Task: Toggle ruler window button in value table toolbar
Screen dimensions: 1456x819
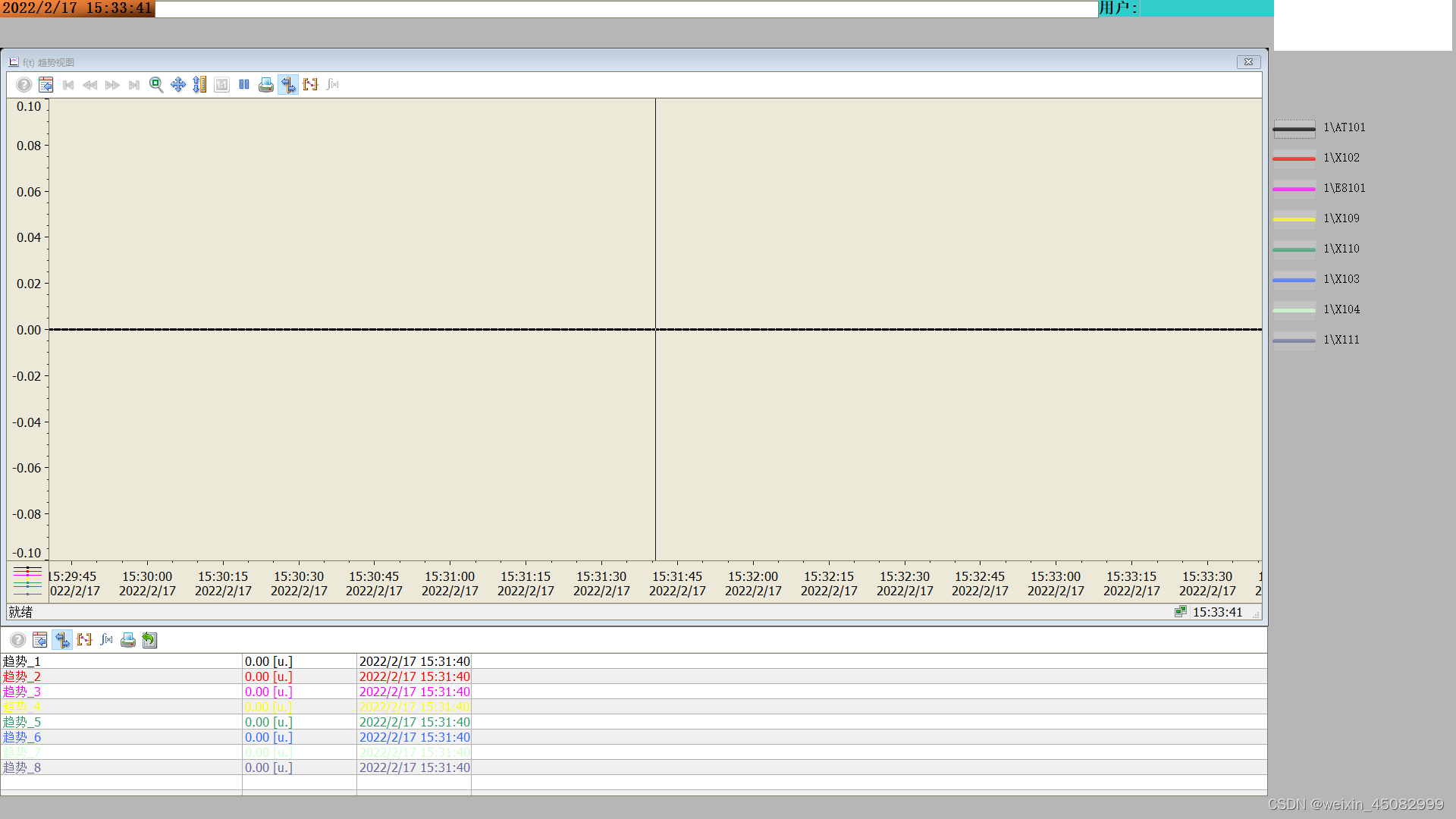Action: pyautogui.click(x=62, y=640)
